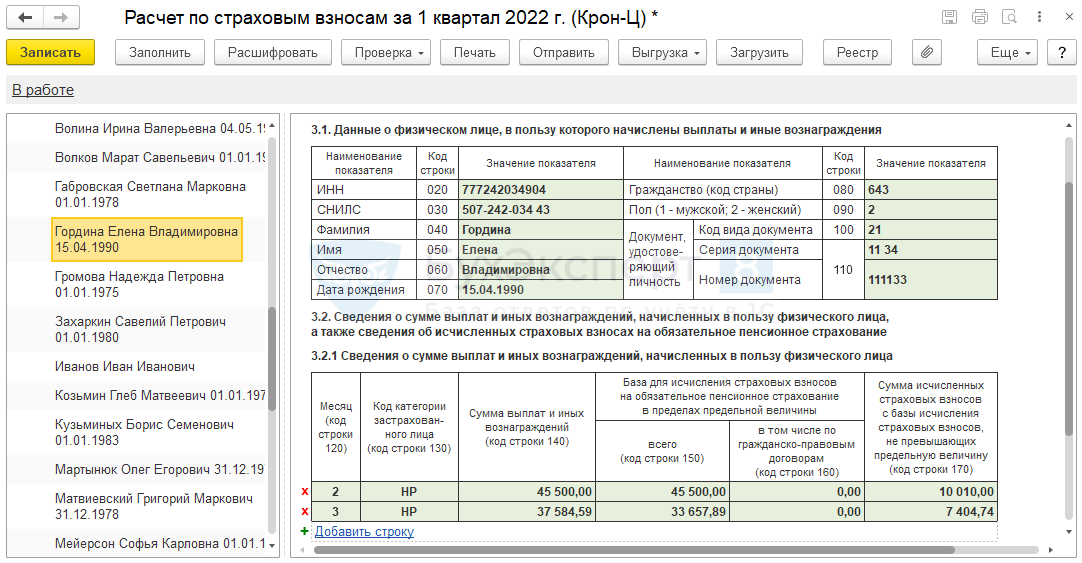Select Гордина Елена Владимировна in list
1082x563 pixels.
tap(147, 239)
